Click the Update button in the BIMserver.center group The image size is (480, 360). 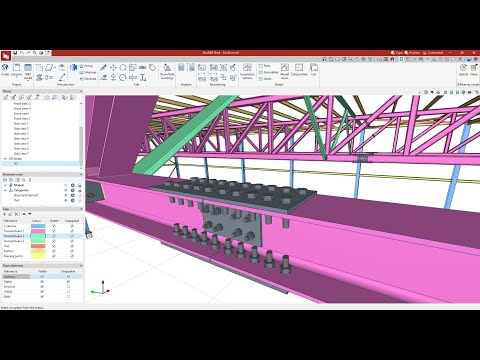463,70
